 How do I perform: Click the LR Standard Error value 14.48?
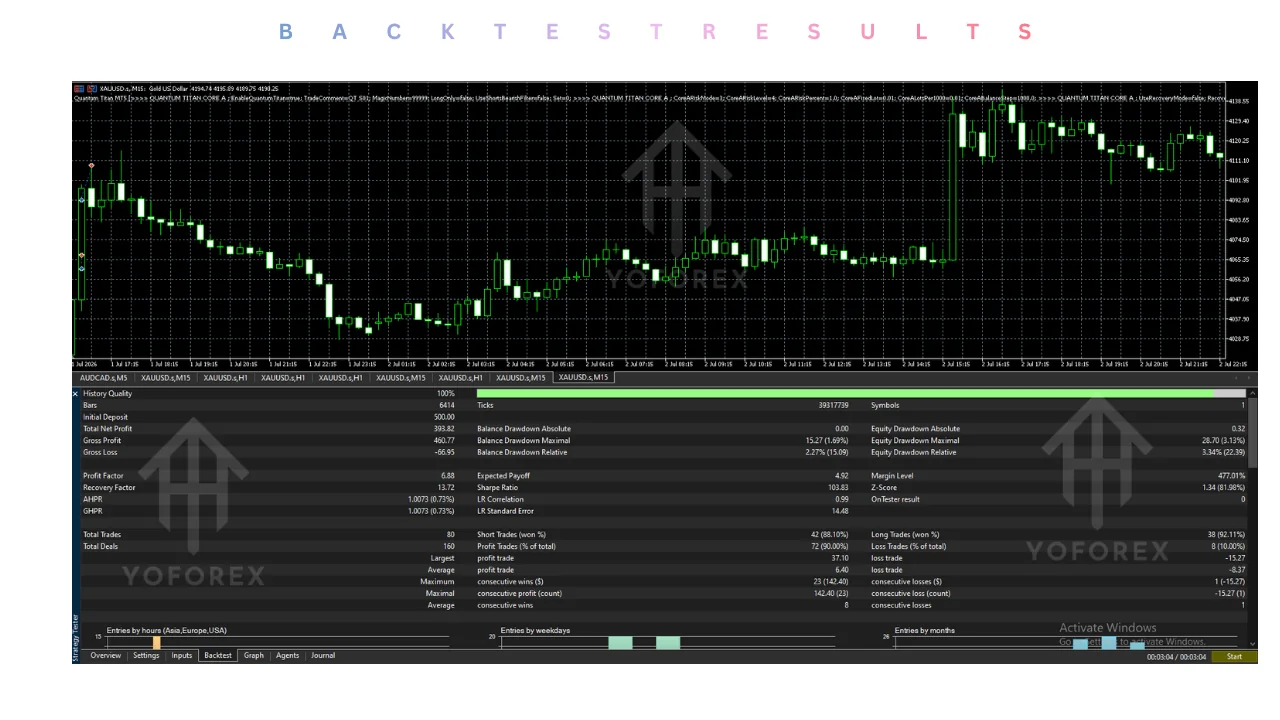[839, 511]
